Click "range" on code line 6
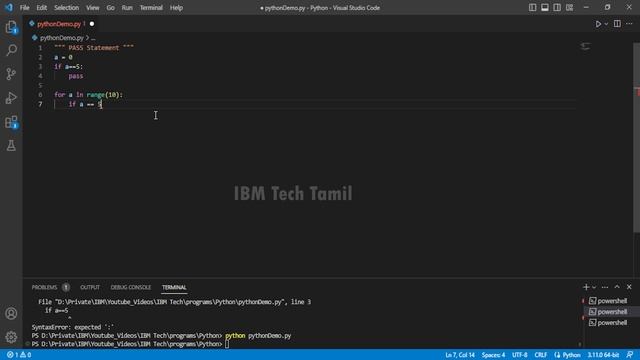This screenshot has width=640, height=360. click(96, 95)
